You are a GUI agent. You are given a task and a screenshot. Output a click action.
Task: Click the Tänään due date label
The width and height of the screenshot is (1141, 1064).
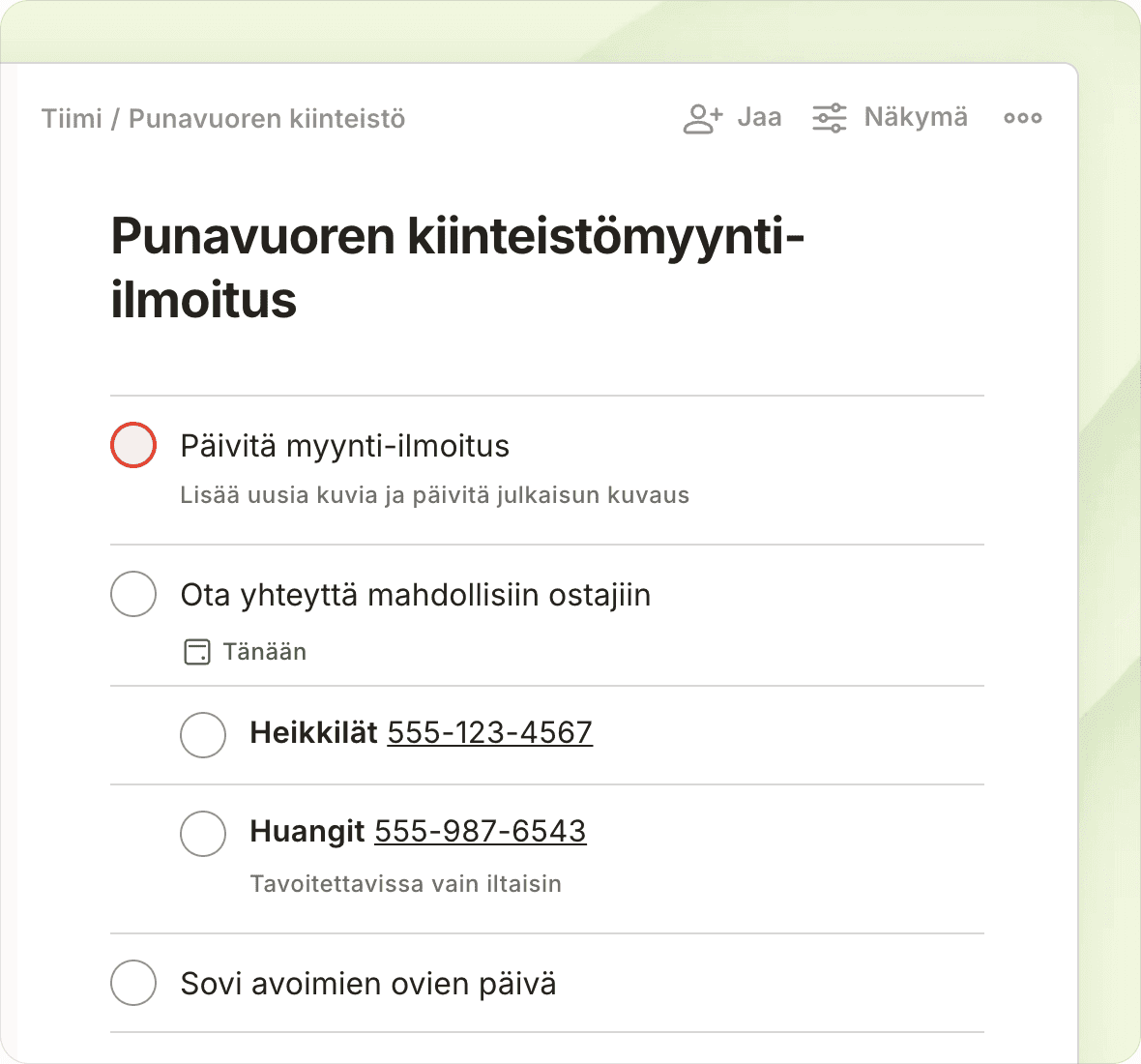264,652
